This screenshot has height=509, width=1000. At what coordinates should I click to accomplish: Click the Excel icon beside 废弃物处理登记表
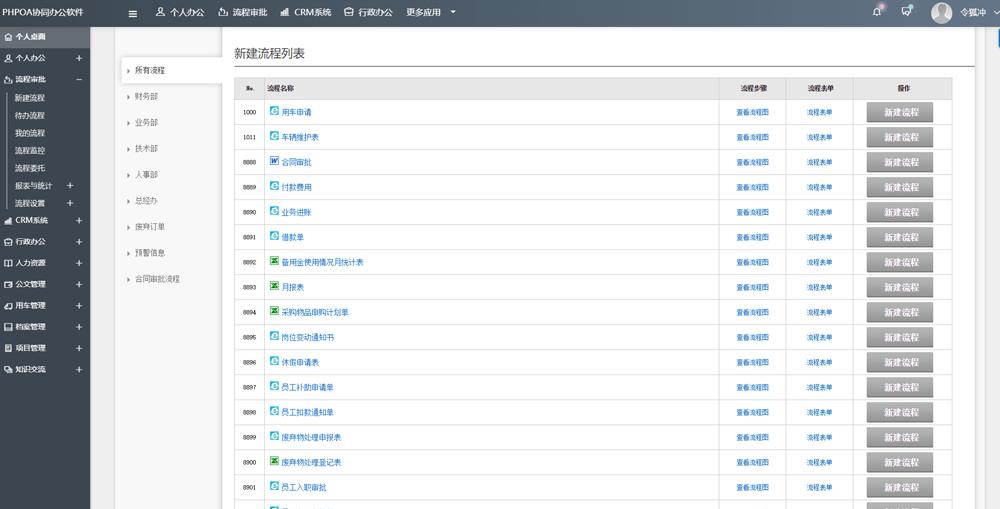pos(274,461)
